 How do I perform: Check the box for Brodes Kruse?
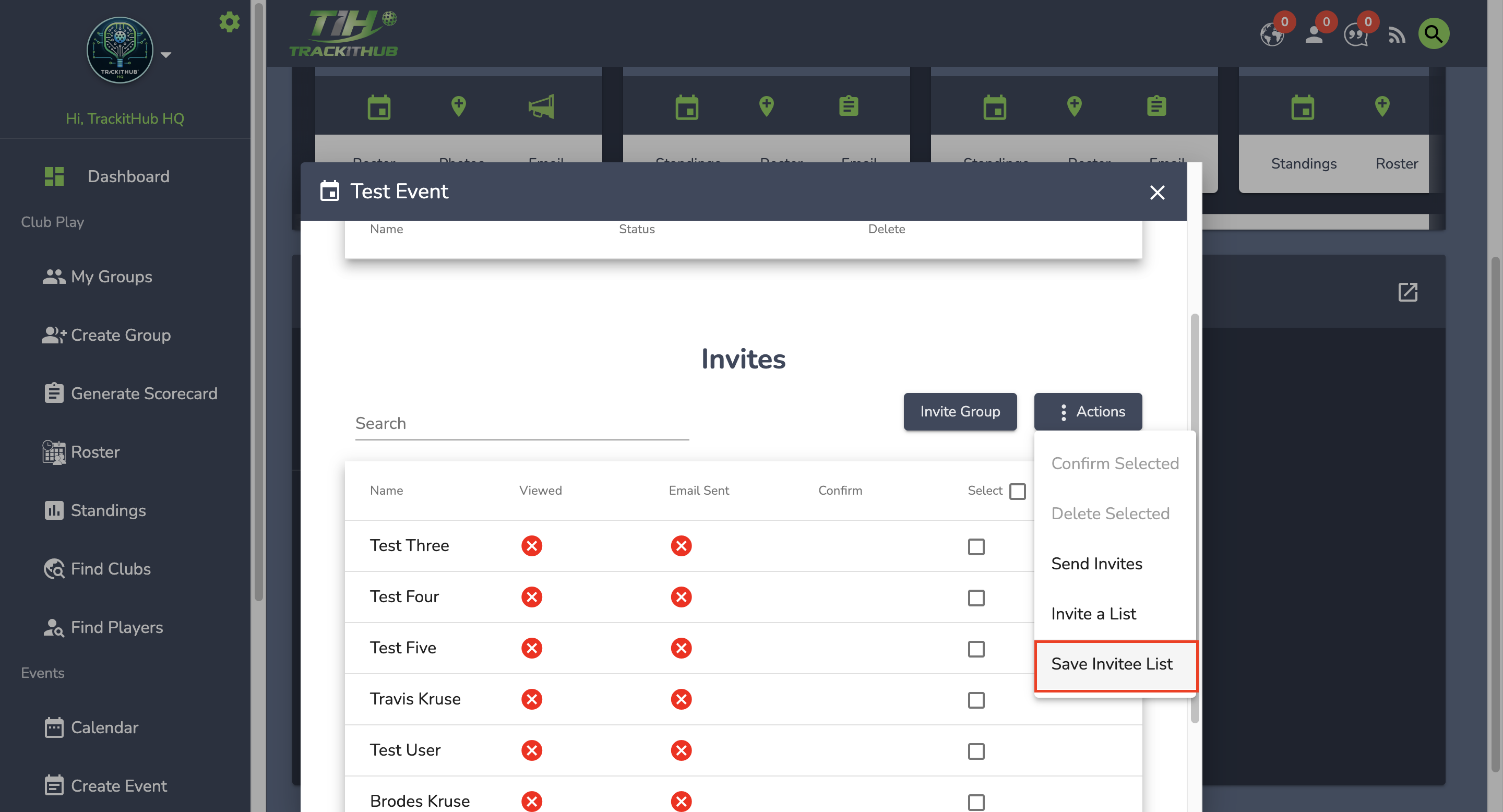pos(976,802)
